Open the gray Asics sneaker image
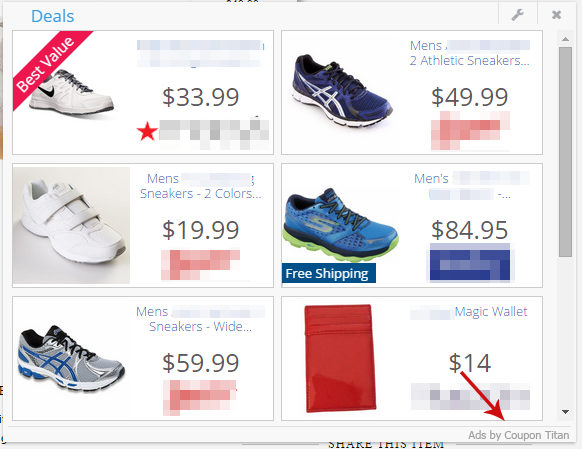Viewport: 582px width, 449px height. click(71, 358)
